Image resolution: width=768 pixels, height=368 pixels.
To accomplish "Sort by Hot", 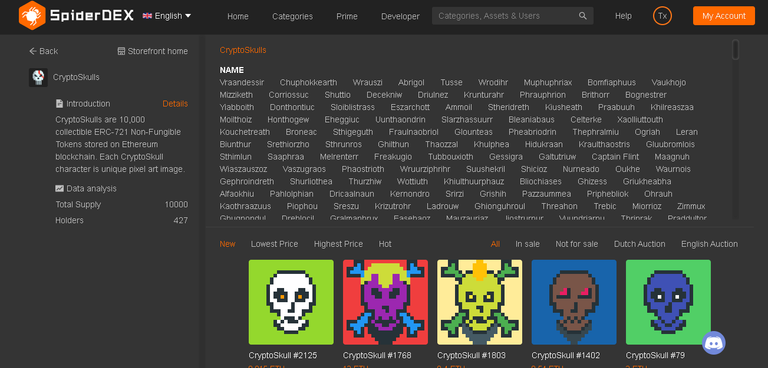I will [385, 244].
